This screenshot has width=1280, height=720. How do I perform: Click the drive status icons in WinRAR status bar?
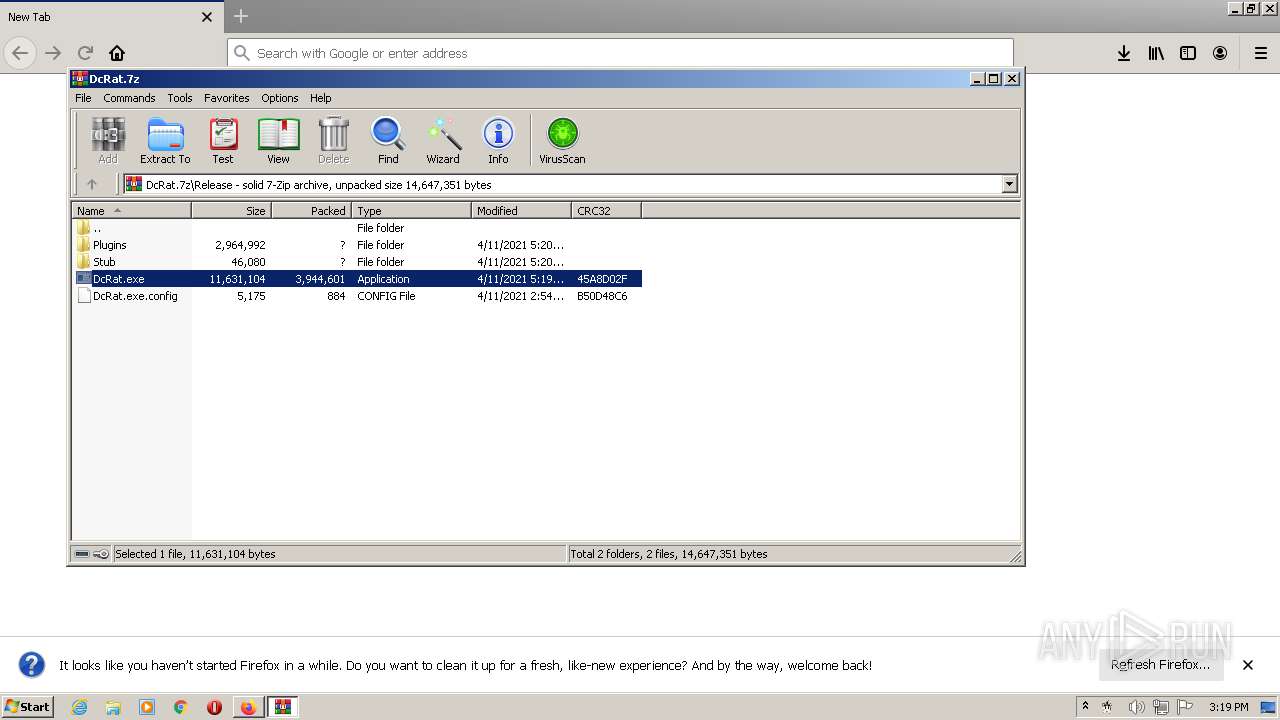92,554
